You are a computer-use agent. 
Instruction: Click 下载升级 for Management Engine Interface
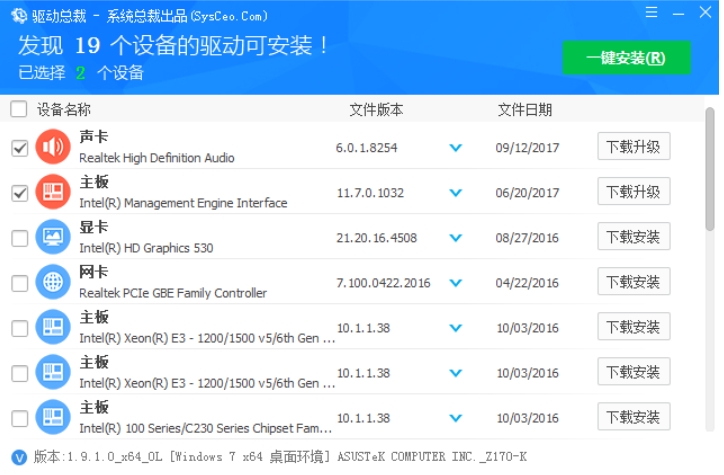click(633, 192)
